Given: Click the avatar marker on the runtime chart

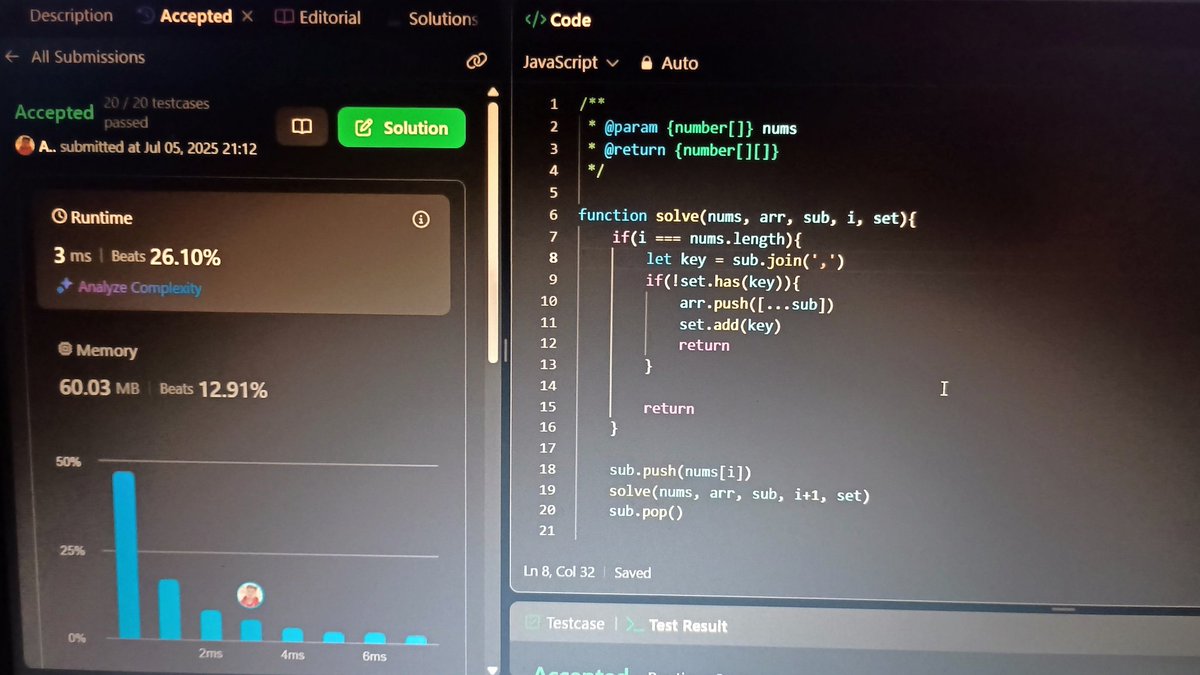Looking at the screenshot, I should tap(250, 595).
